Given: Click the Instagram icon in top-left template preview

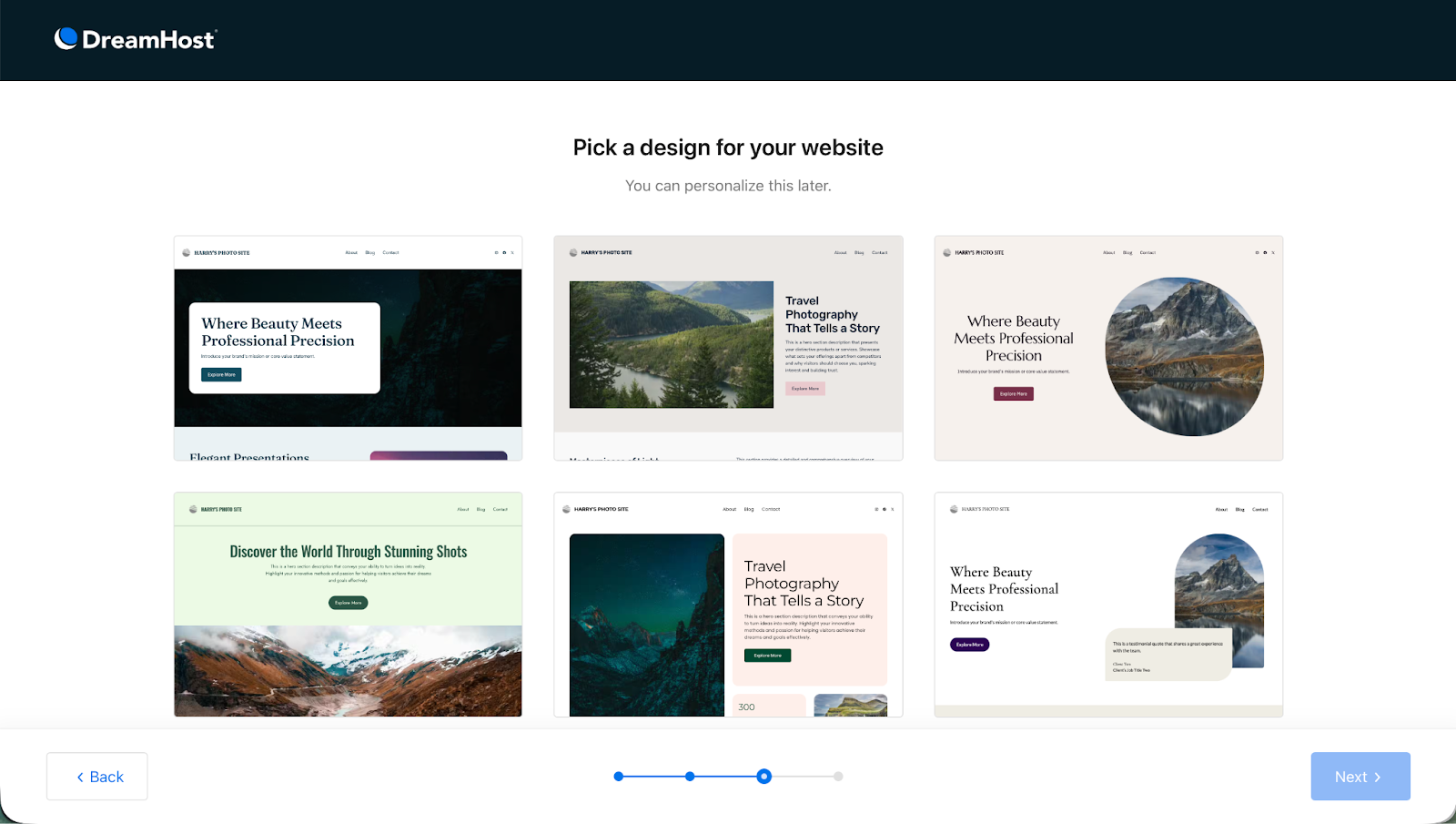Looking at the screenshot, I should [496, 252].
